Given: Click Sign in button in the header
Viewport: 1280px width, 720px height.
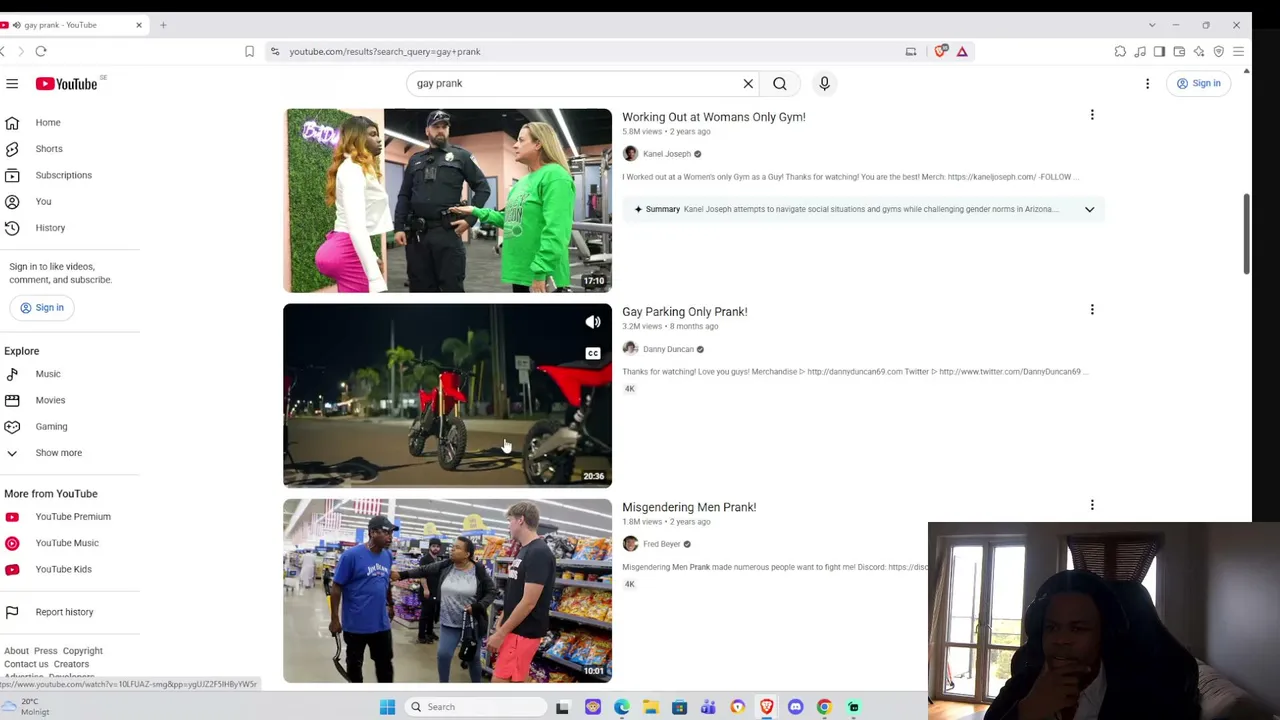Looking at the screenshot, I should click(x=1199, y=84).
